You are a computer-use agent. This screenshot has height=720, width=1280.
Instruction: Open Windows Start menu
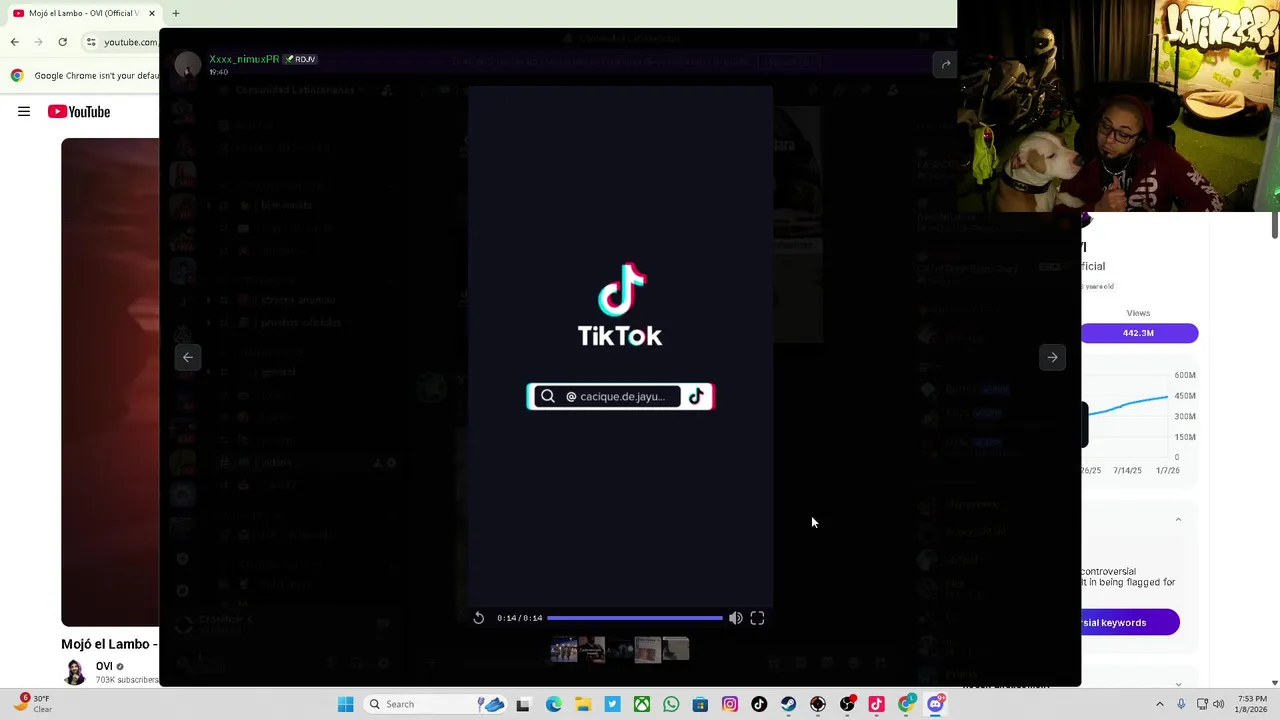345,704
